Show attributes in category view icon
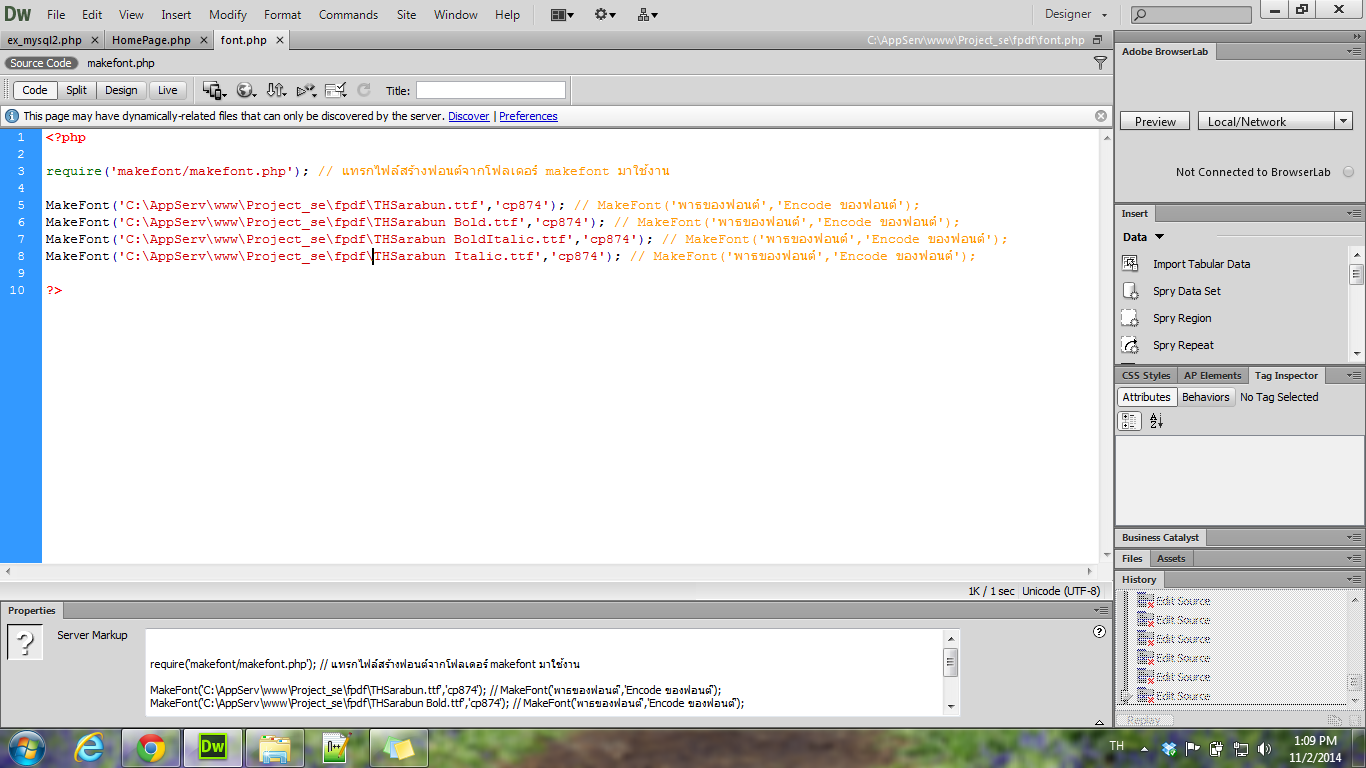 [1129, 422]
